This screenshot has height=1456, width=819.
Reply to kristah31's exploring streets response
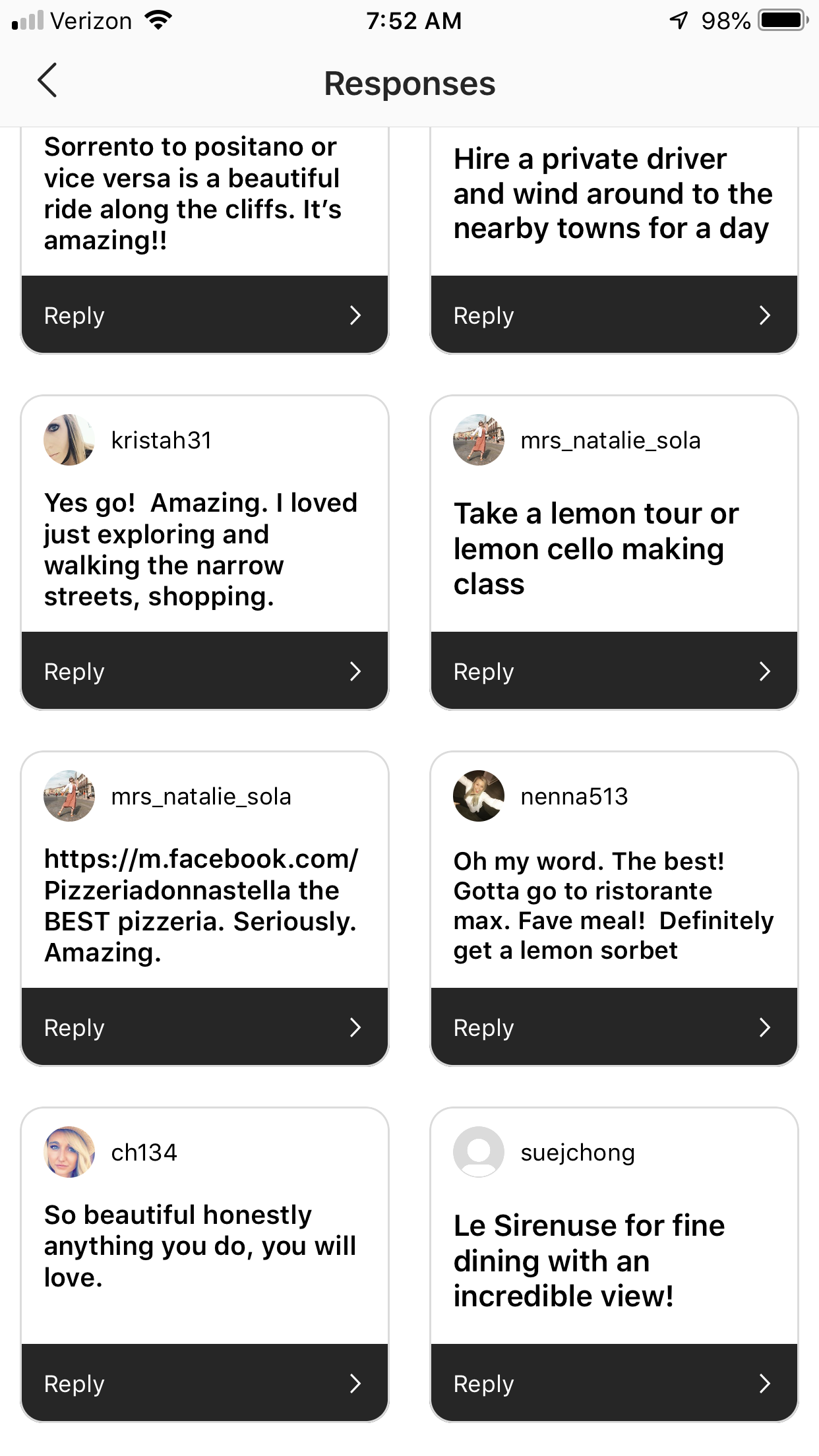(204, 671)
